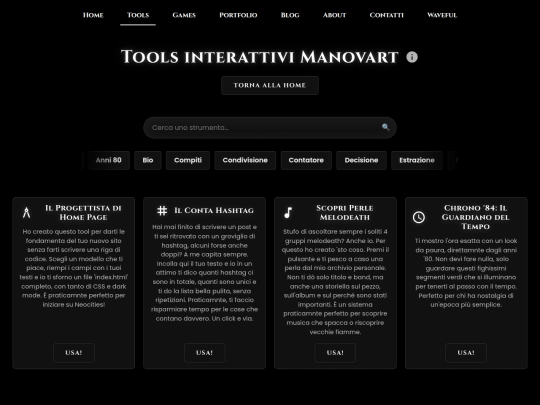
Task: Select the Bio filter tag
Action: 148,160
